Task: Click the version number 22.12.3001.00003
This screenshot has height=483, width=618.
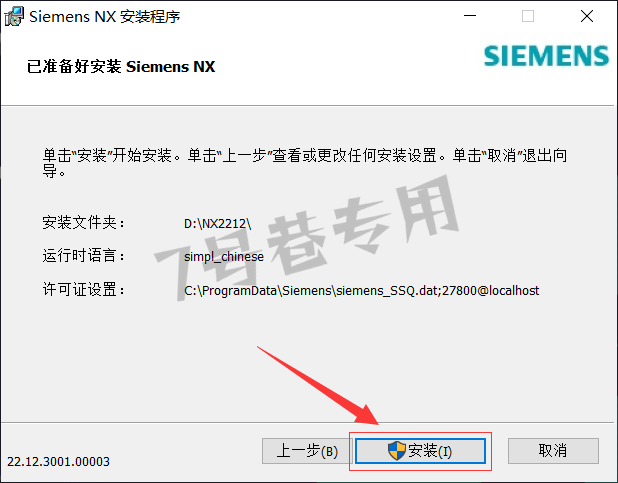Action: [x=58, y=461]
